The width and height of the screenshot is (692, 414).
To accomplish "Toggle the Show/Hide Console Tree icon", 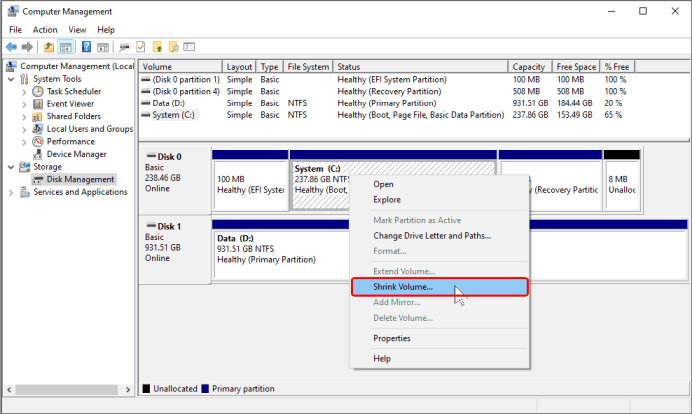I will point(66,47).
